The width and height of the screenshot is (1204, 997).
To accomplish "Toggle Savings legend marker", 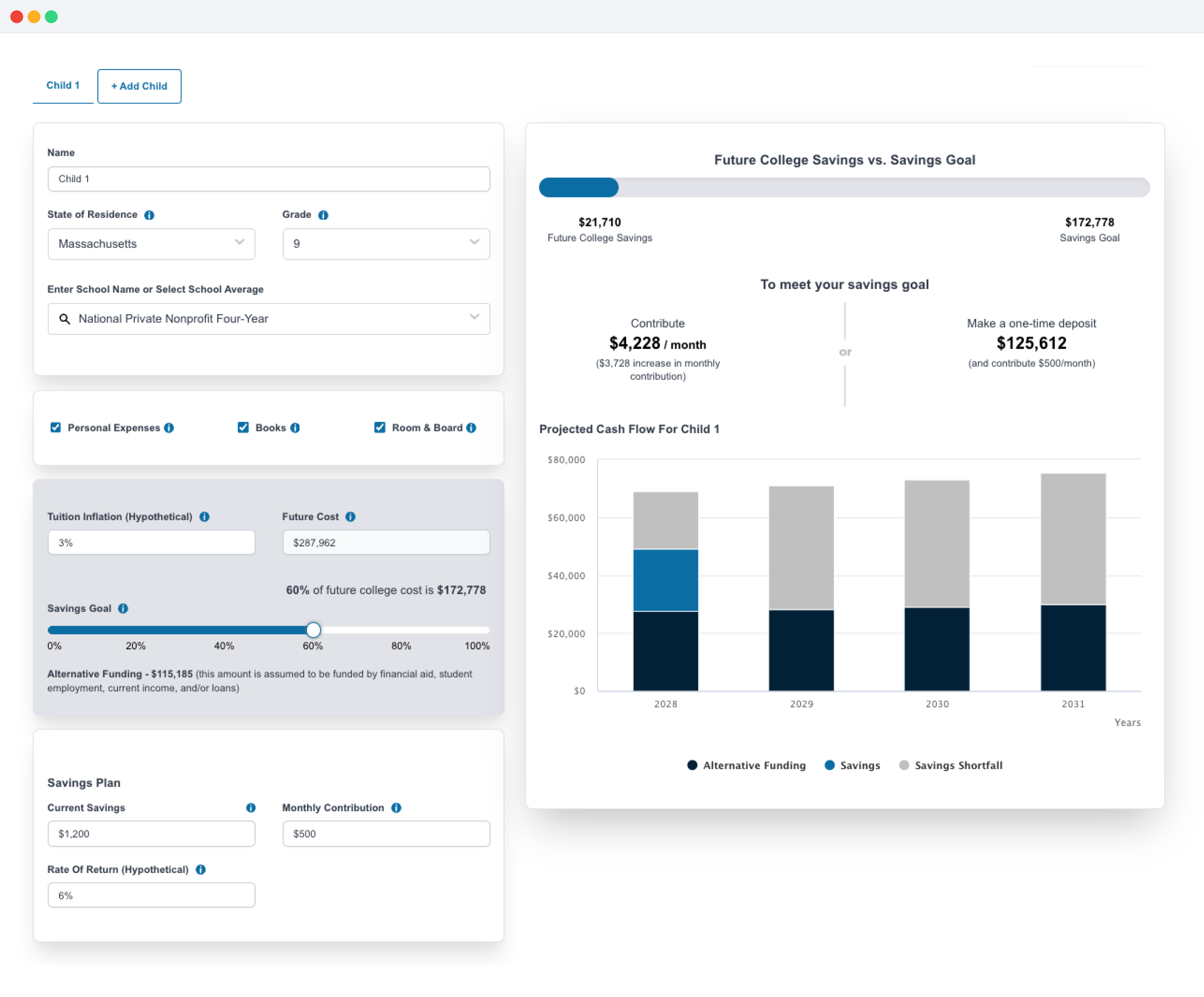I will tap(830, 765).
